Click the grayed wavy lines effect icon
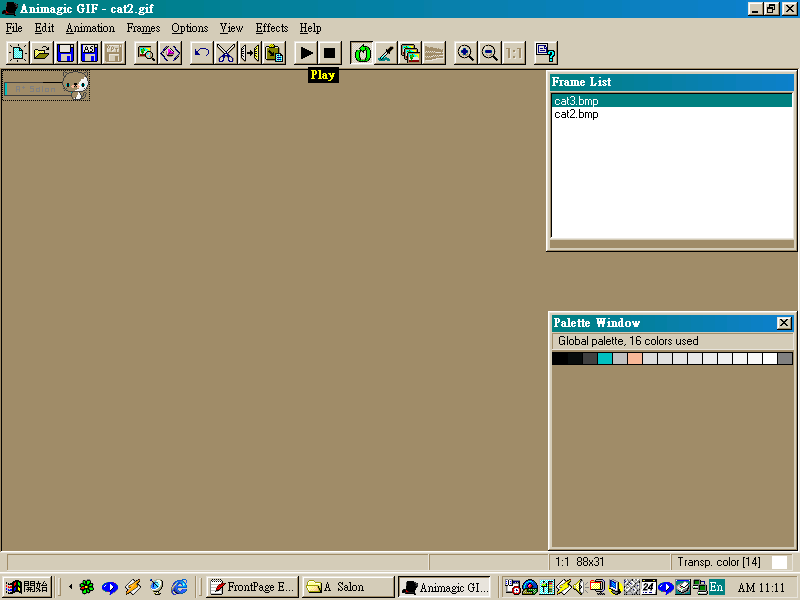 click(434, 53)
